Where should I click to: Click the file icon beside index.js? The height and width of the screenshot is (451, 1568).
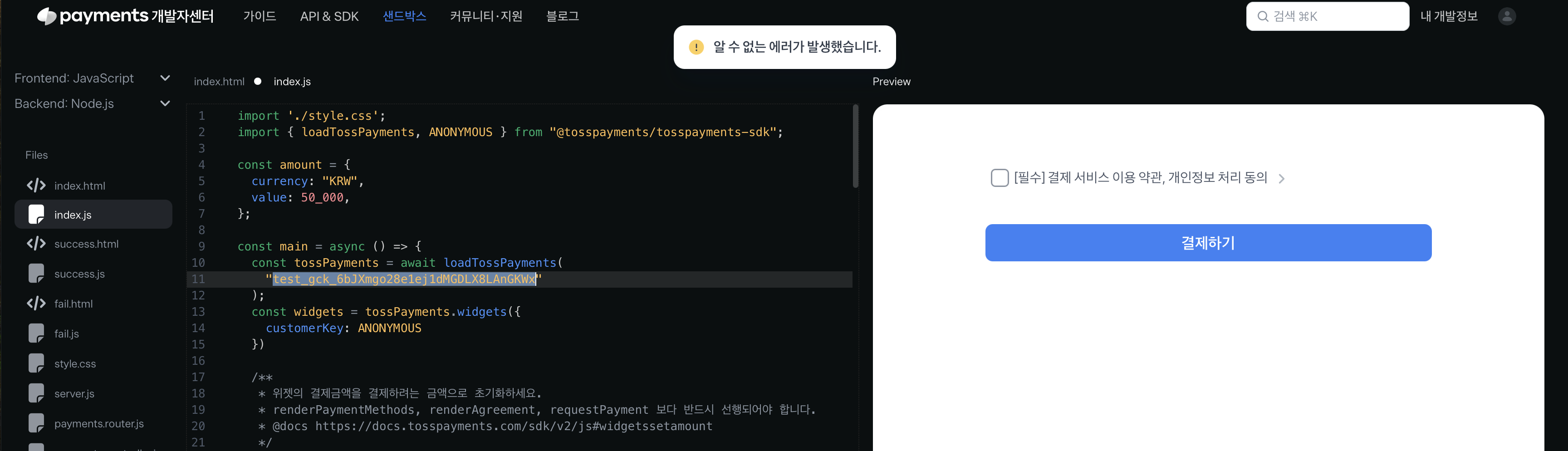point(36,214)
